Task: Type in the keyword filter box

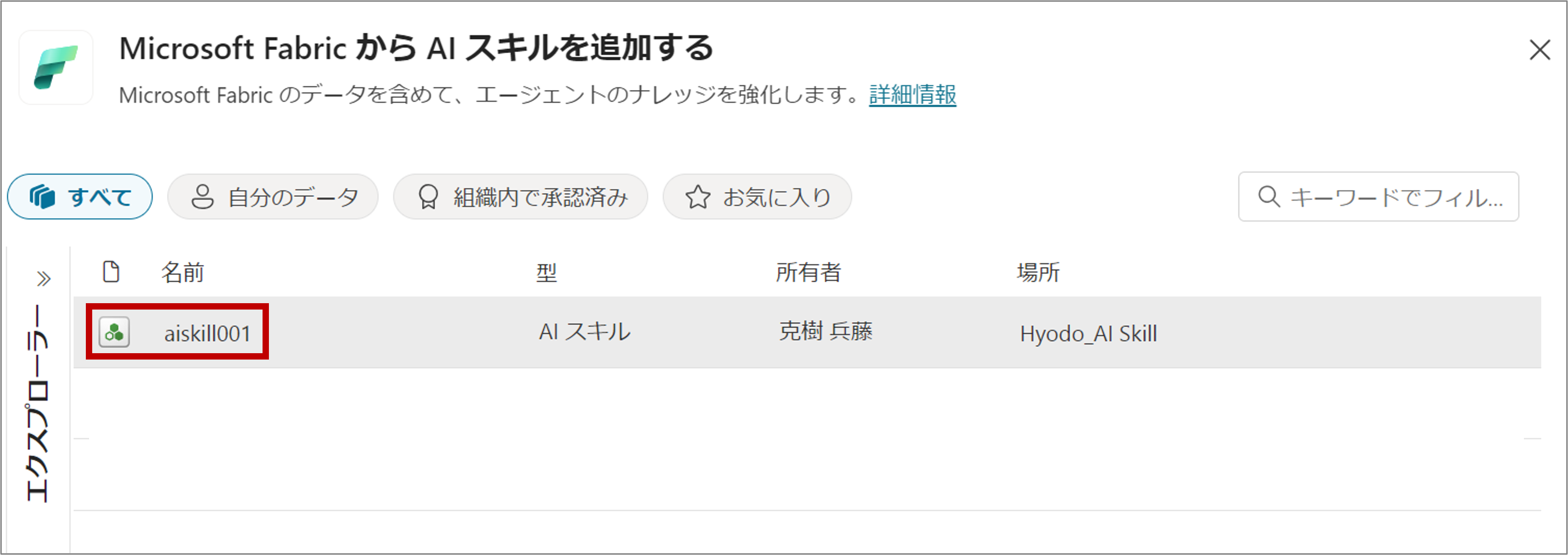Action: (x=1394, y=197)
